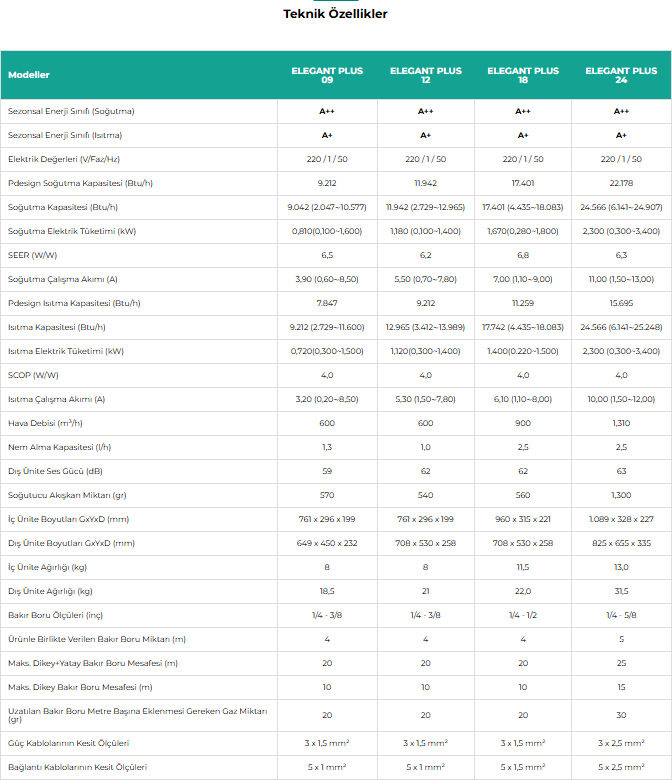Click SEER value 6,8 for ELEGANT PLUS 18
The width and height of the screenshot is (672, 780).
523,255
